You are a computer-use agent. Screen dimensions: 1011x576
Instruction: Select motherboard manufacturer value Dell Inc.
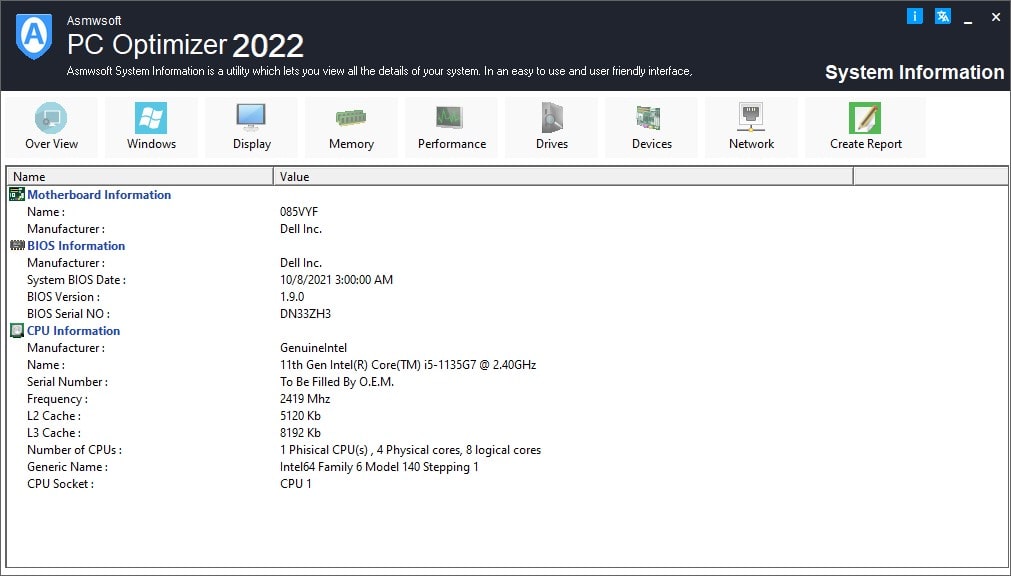[x=300, y=229]
